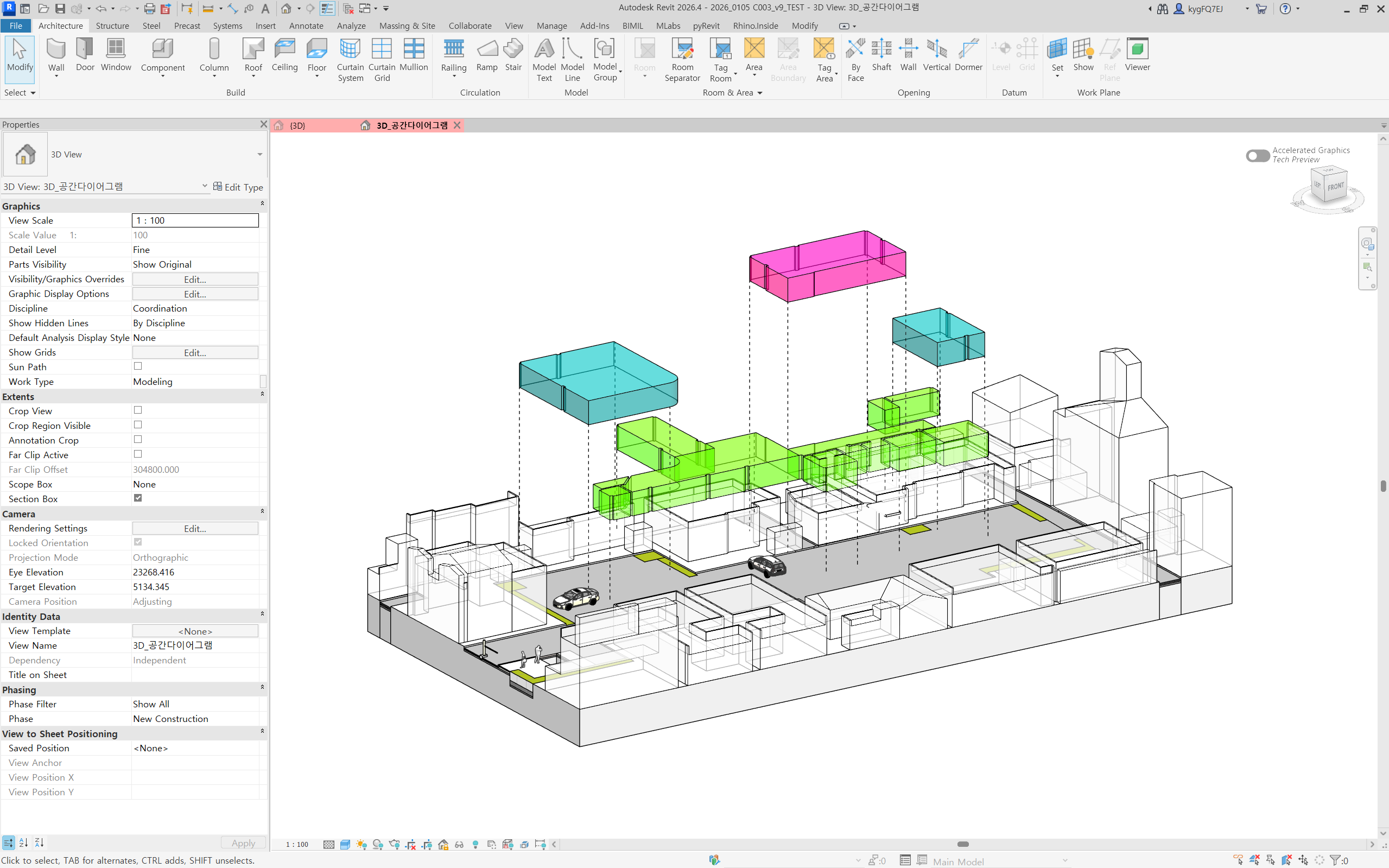Viewport: 1389px width, 868px height.
Task: Open the Door tool
Action: pos(84,54)
